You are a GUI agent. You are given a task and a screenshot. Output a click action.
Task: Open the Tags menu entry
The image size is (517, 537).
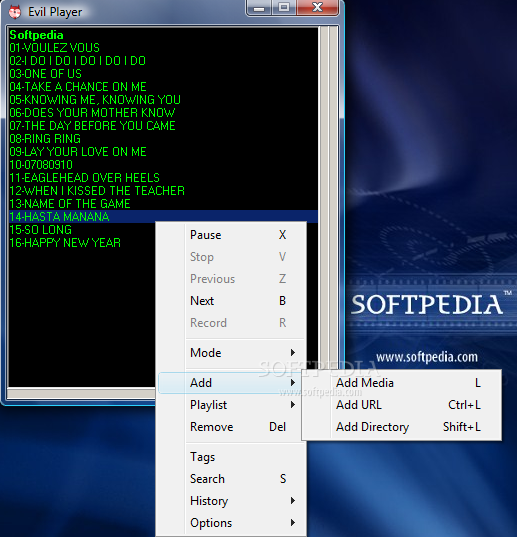point(231,457)
